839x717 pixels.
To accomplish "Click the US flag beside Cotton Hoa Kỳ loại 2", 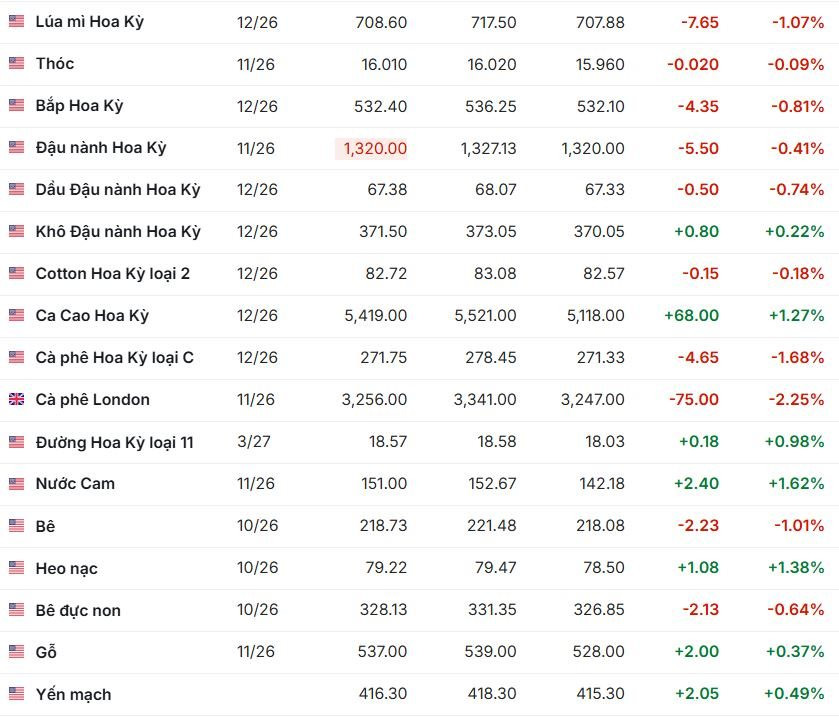I will point(17,273).
